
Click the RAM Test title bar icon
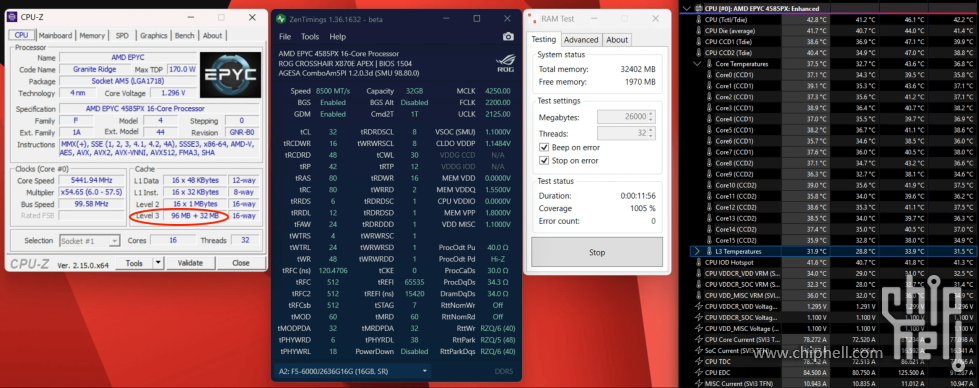coord(531,19)
